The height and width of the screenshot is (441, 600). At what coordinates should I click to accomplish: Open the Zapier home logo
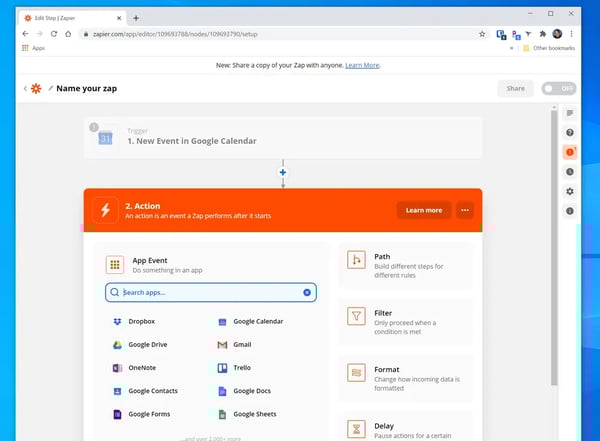click(36, 88)
